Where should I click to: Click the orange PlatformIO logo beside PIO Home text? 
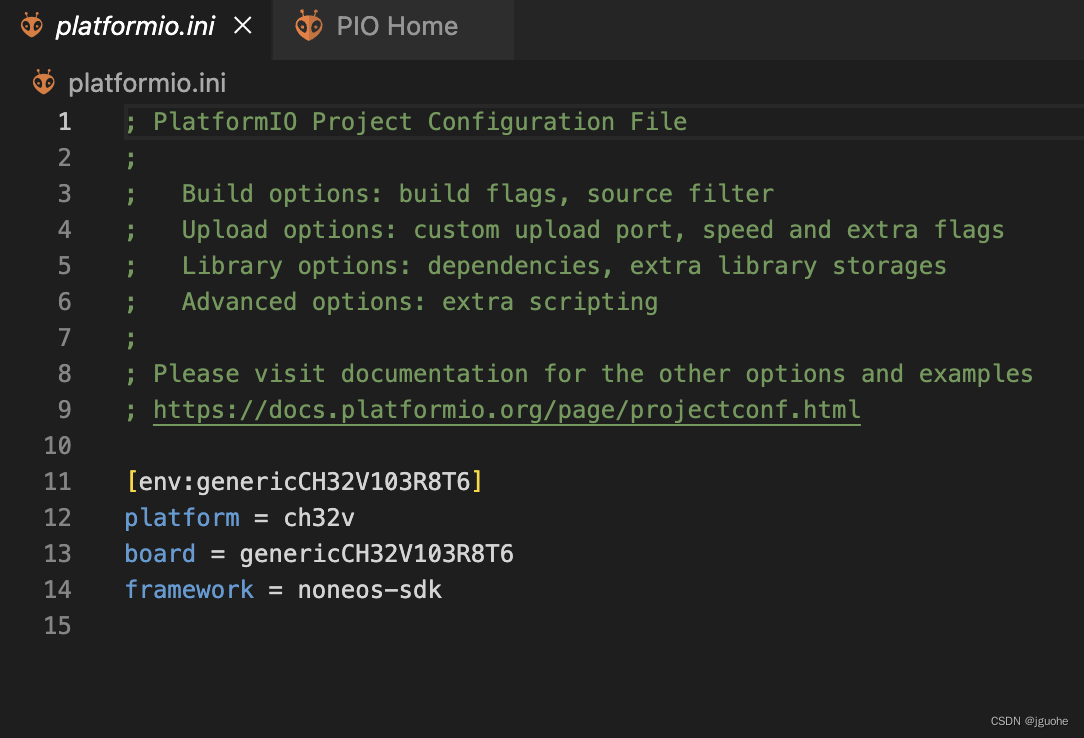coord(308,25)
